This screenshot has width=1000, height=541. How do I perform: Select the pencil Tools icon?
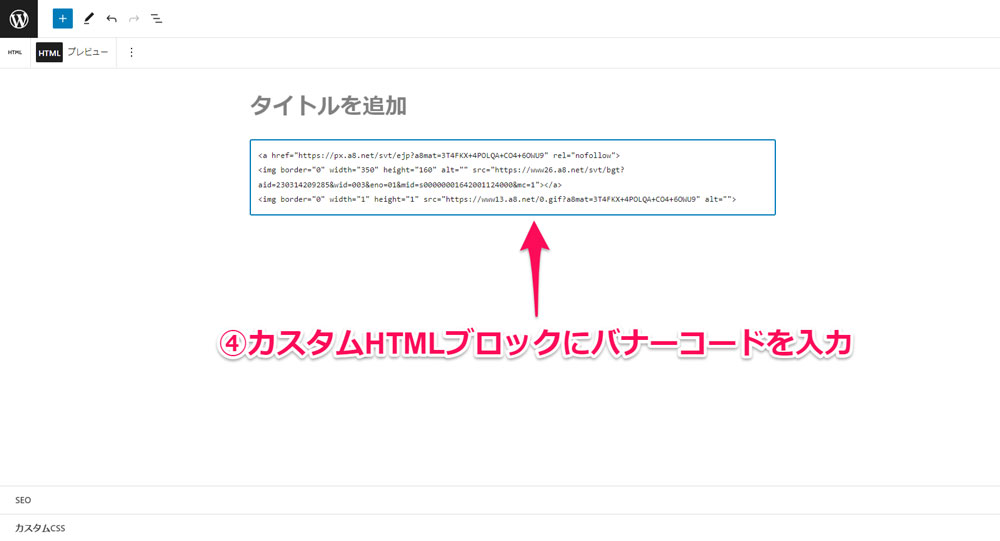[88, 18]
